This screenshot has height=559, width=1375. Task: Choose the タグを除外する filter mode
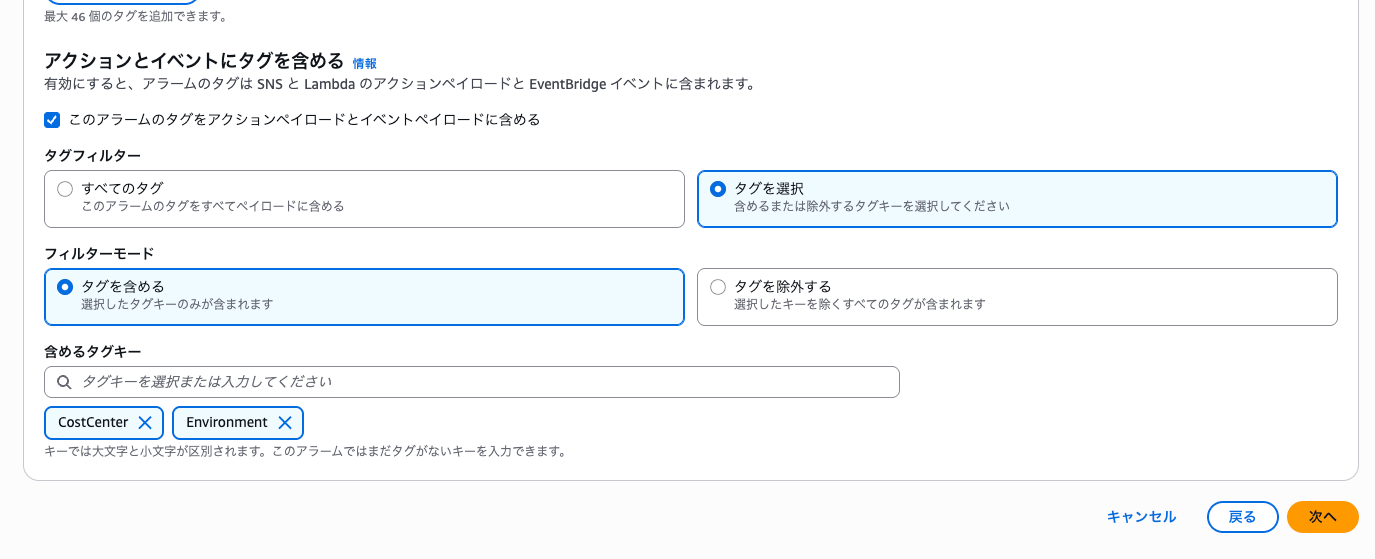718,287
